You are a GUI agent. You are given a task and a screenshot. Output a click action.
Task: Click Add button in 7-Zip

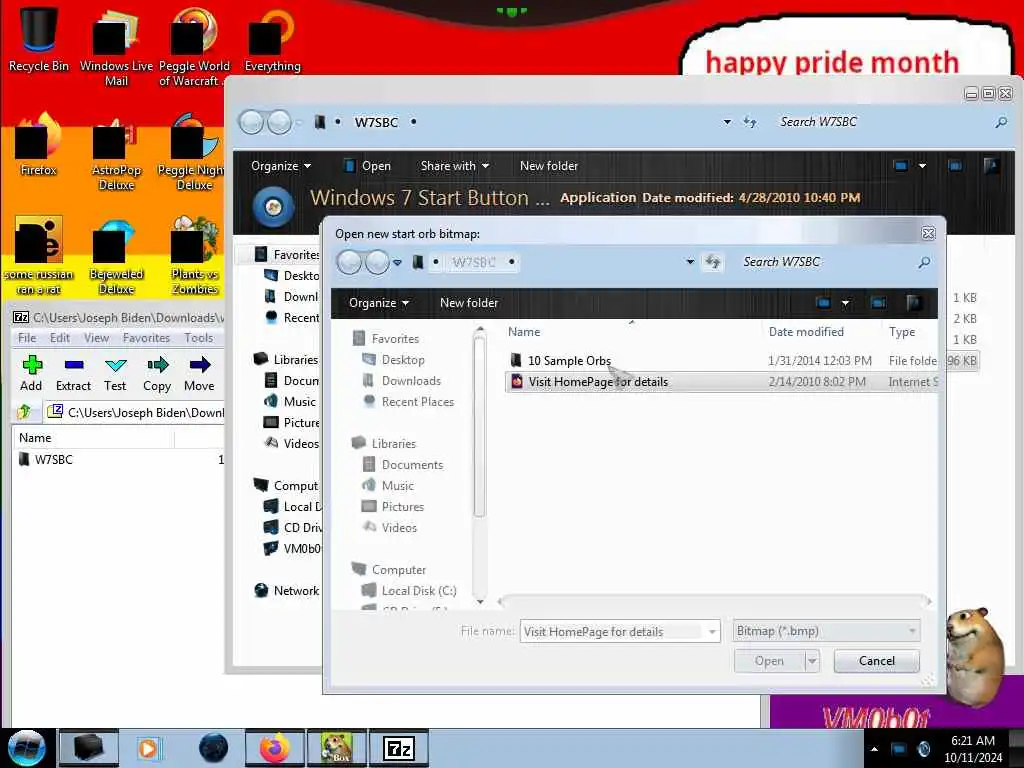[x=31, y=374]
